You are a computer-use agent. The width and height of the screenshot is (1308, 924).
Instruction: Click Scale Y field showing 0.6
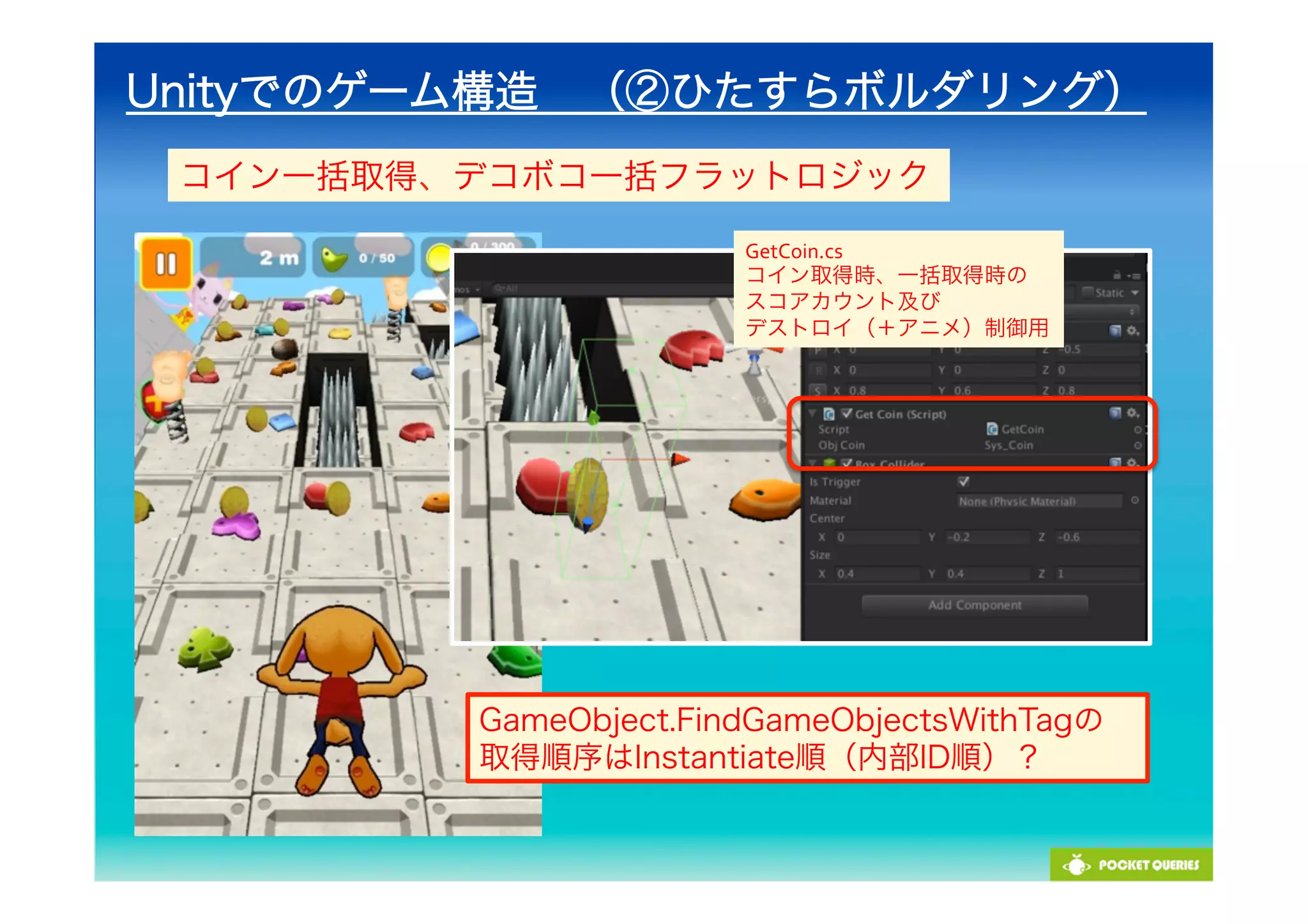click(x=993, y=391)
